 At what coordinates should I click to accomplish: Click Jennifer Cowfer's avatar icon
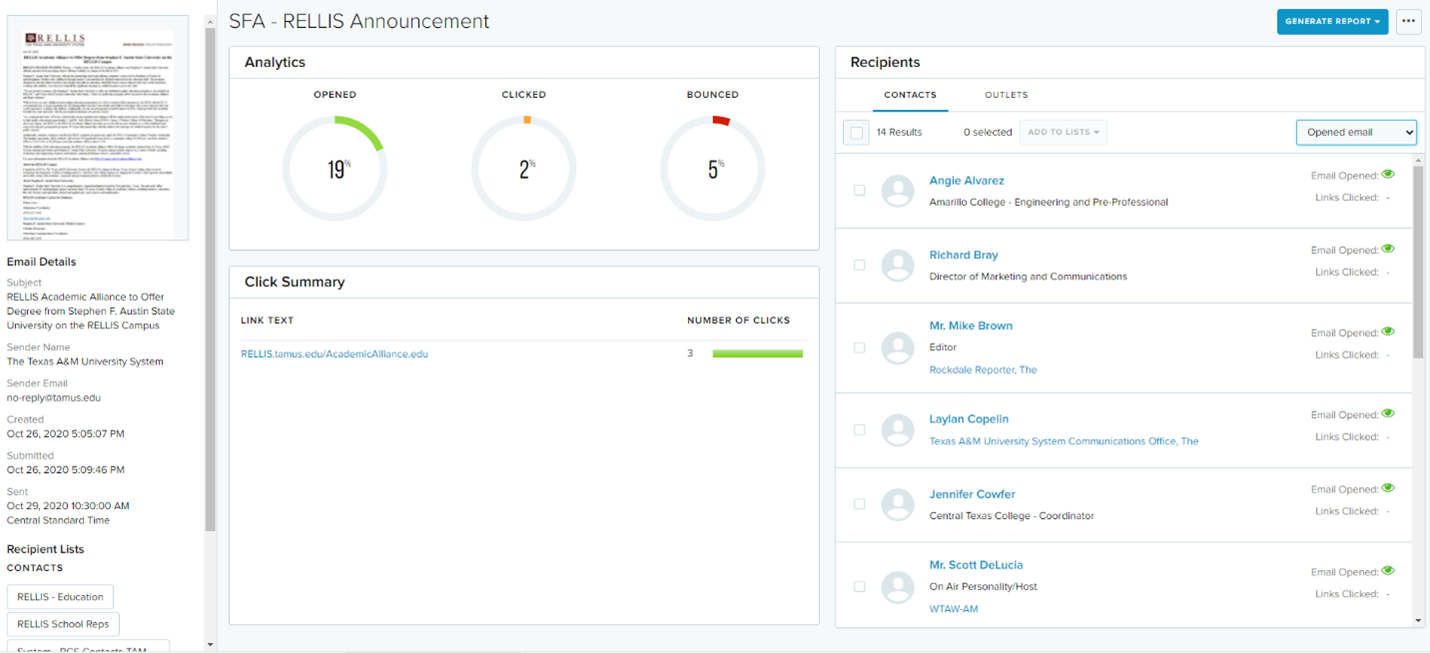[898, 504]
